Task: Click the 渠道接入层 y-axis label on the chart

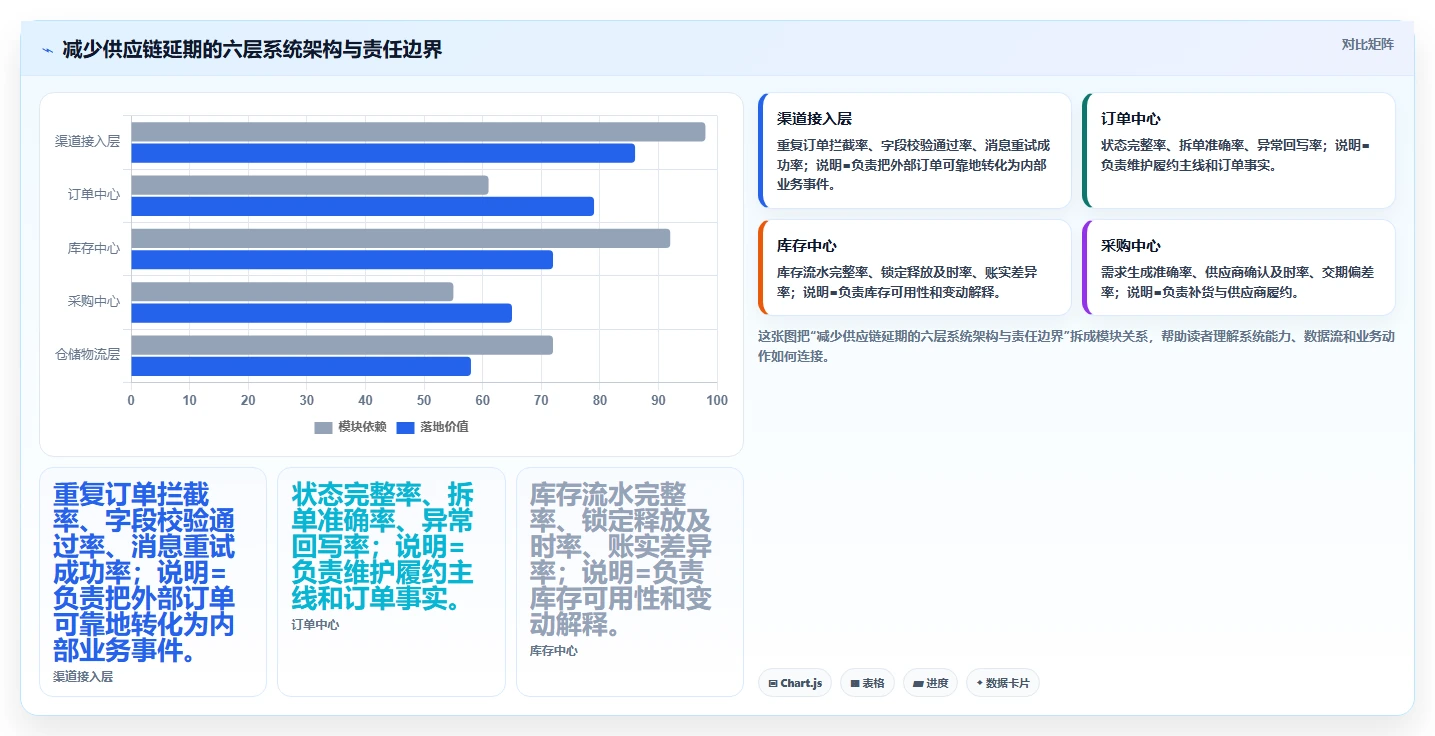Action: (87, 142)
